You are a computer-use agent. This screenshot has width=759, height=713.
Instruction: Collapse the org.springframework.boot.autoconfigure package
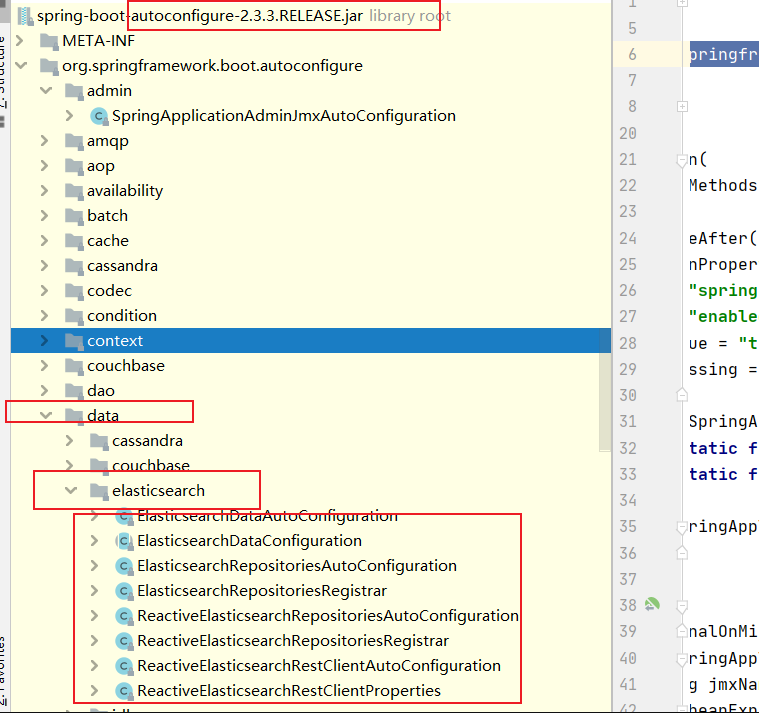(21, 65)
